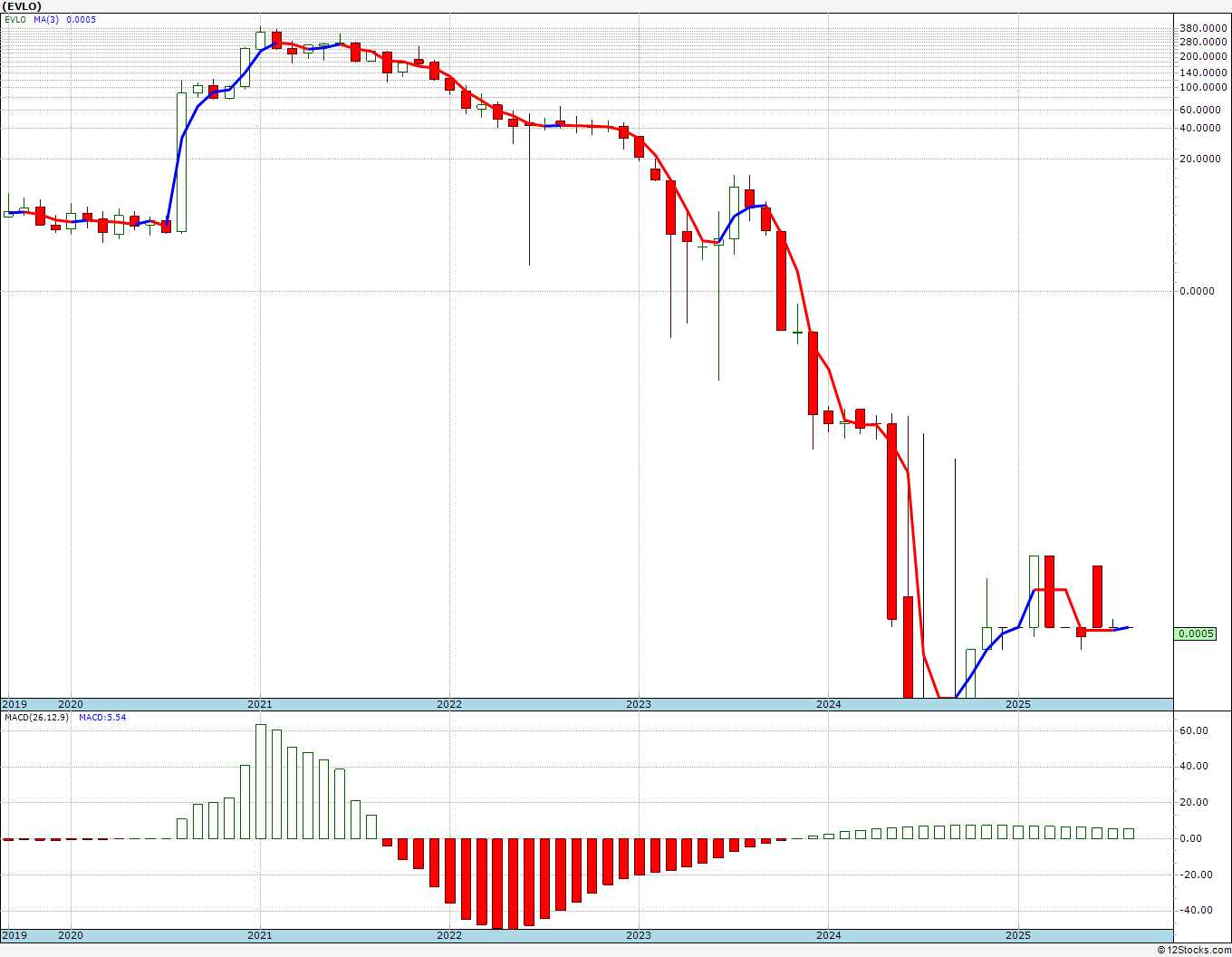
Task: Click the 40.00 MACD axis label
Action: [1194, 766]
